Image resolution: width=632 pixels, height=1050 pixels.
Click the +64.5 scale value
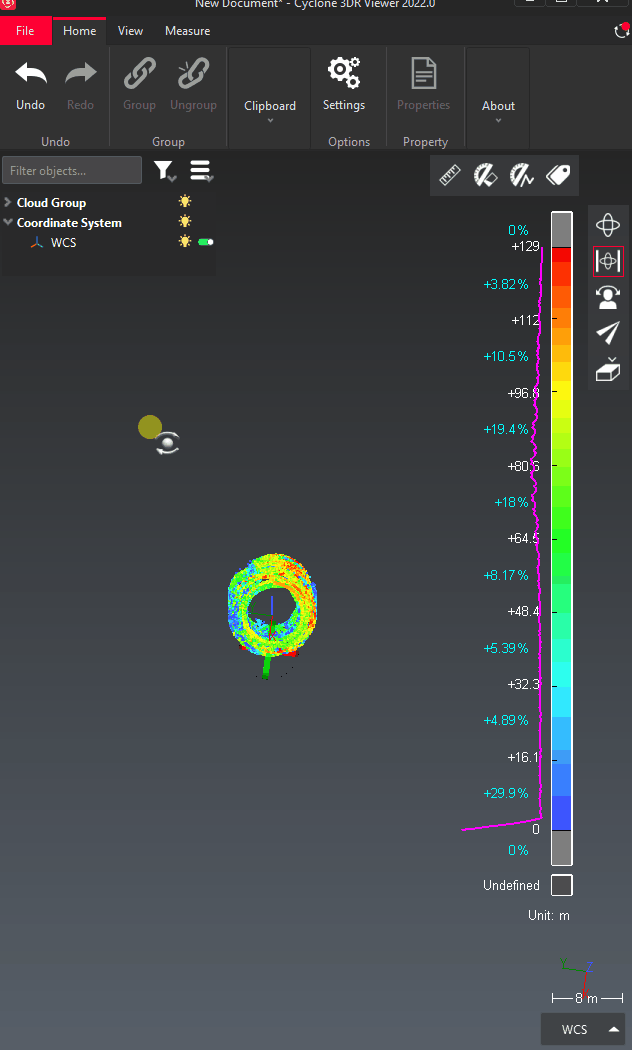tap(524, 538)
